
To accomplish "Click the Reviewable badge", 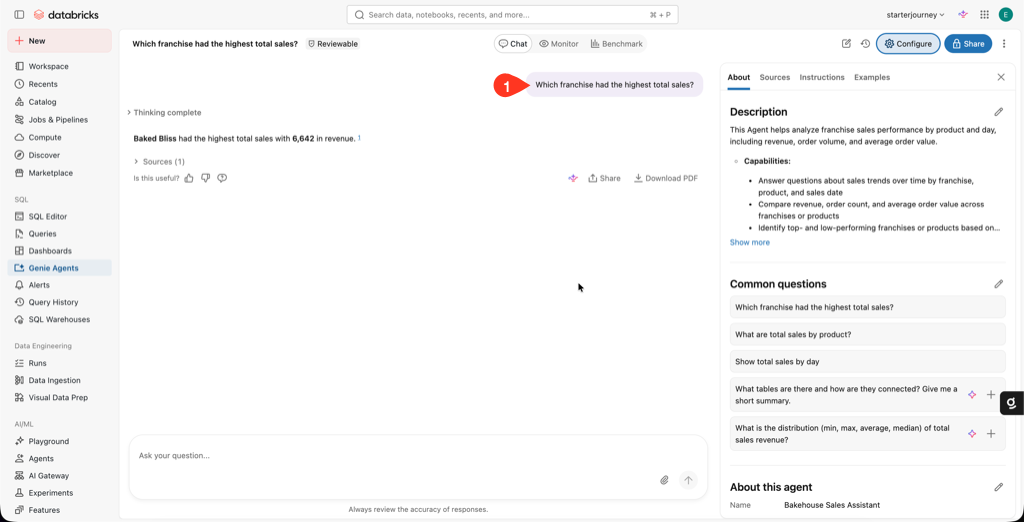I will click(333, 44).
